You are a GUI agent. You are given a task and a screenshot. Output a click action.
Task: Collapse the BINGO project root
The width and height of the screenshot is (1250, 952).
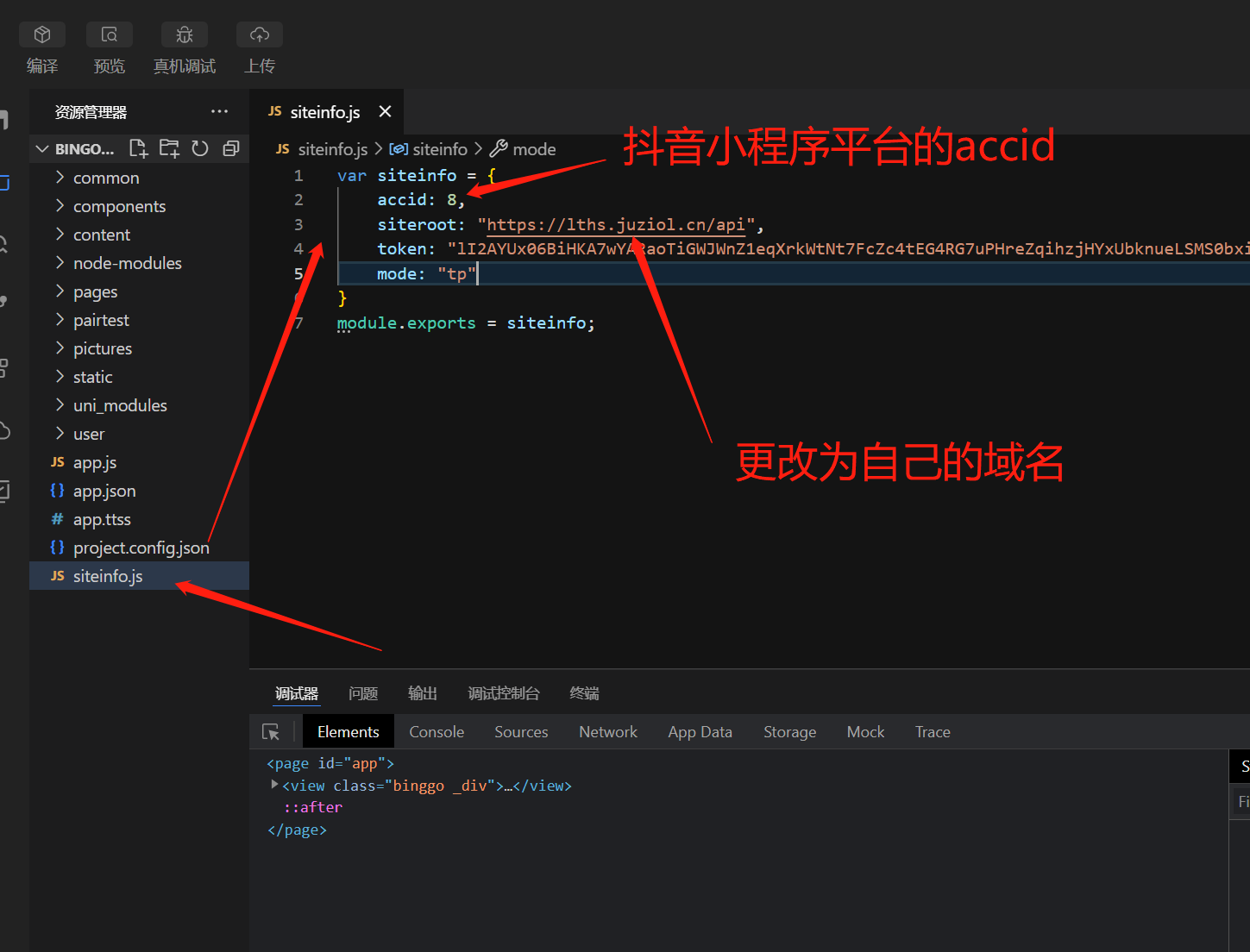pos(42,149)
